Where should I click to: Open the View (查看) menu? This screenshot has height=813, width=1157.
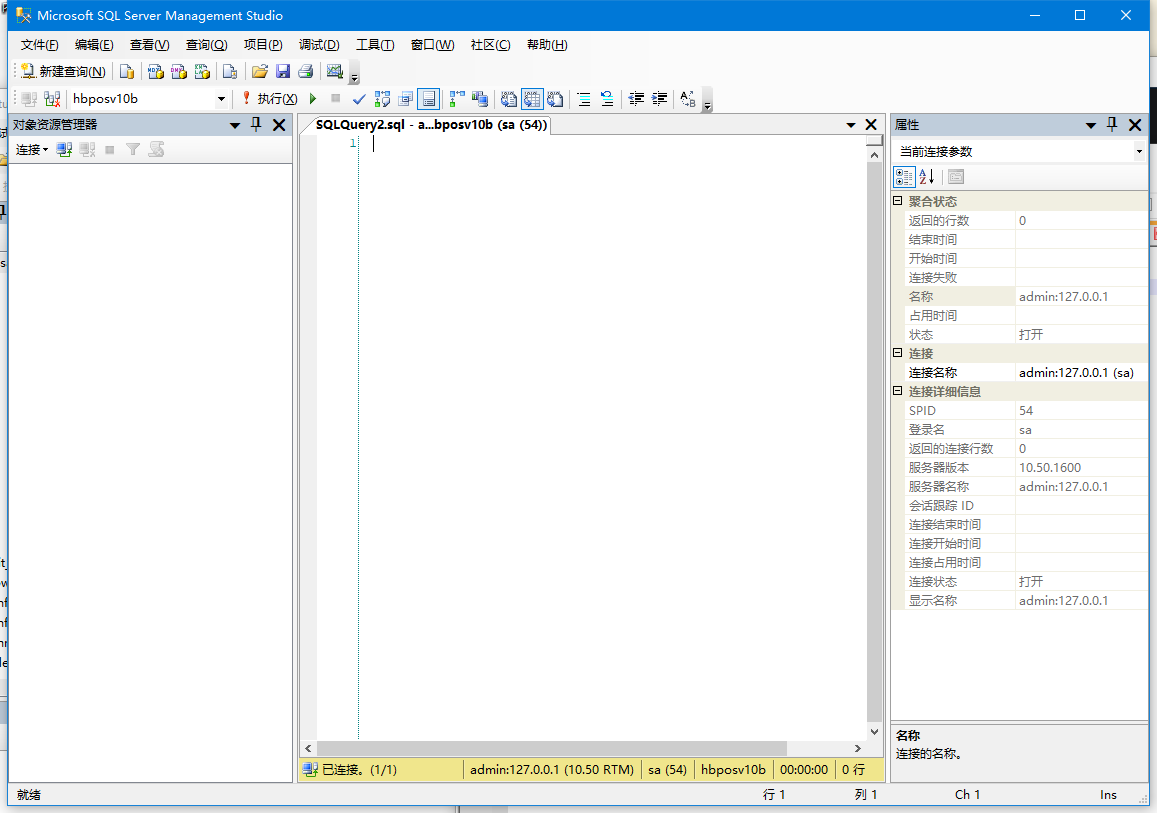pyautogui.click(x=149, y=45)
